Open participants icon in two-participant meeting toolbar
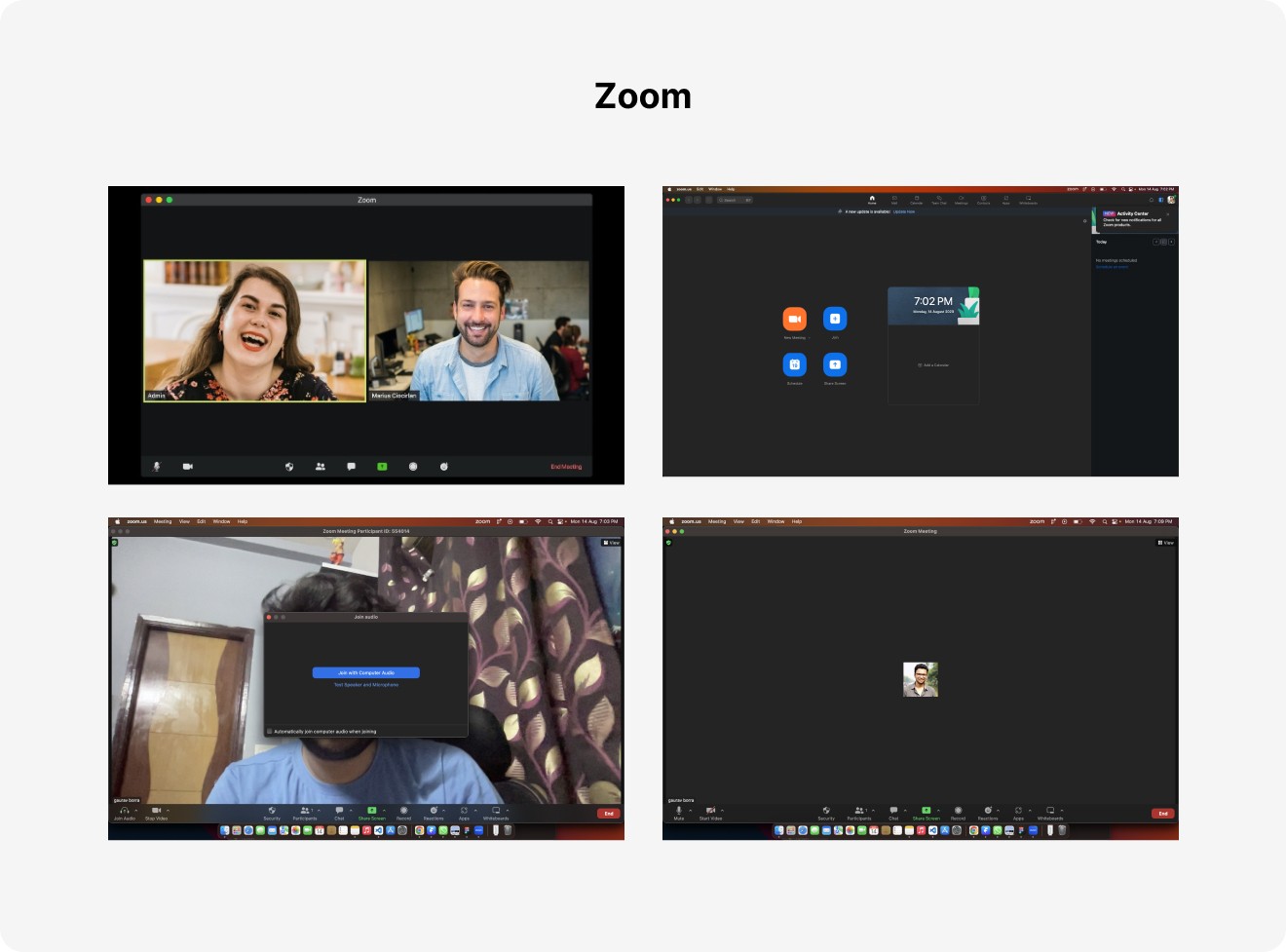Screen dimensions: 1286x952 pyautogui.click(x=321, y=467)
